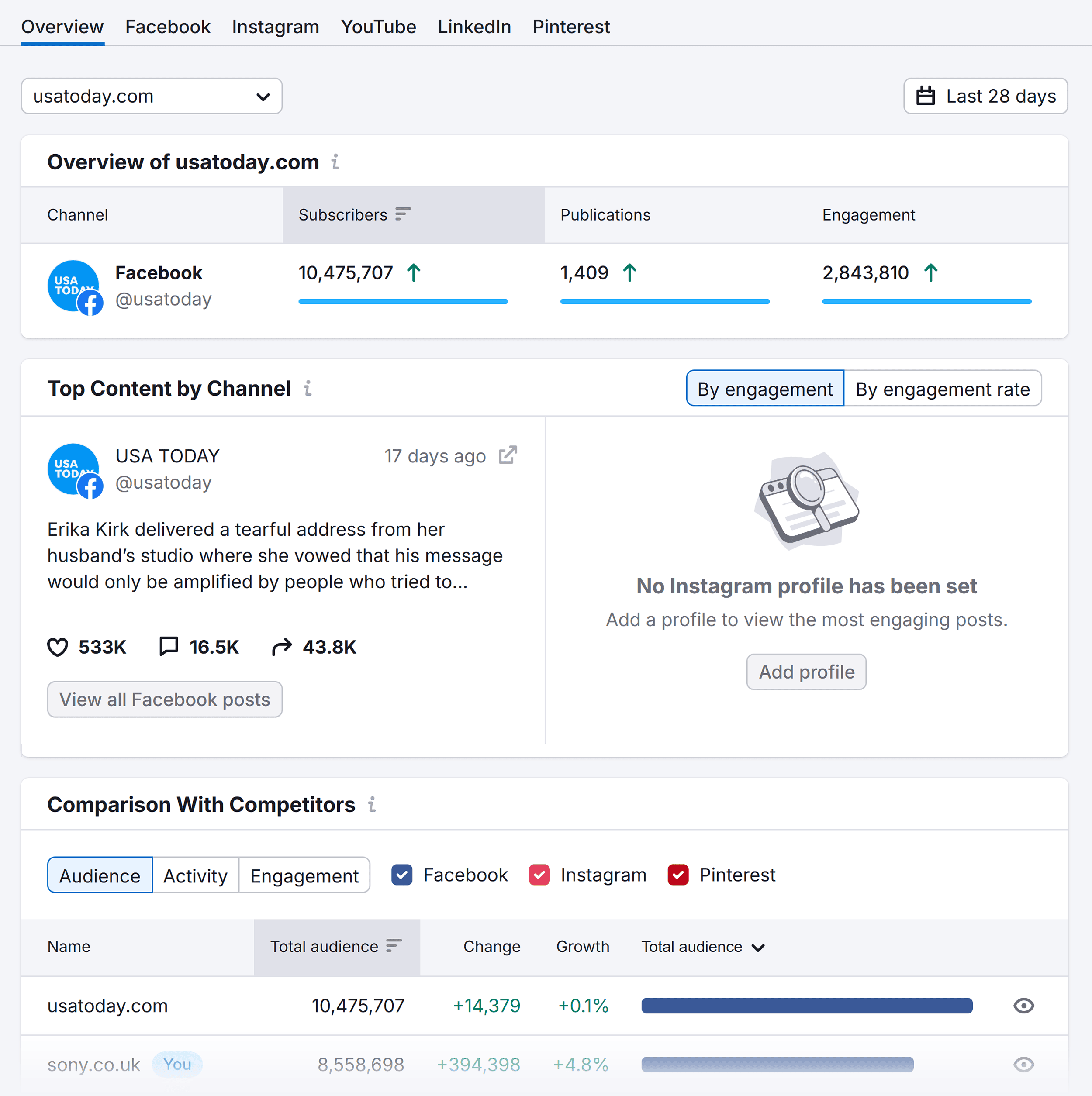Click View all Facebook posts
This screenshot has width=1092, height=1096.
point(165,700)
